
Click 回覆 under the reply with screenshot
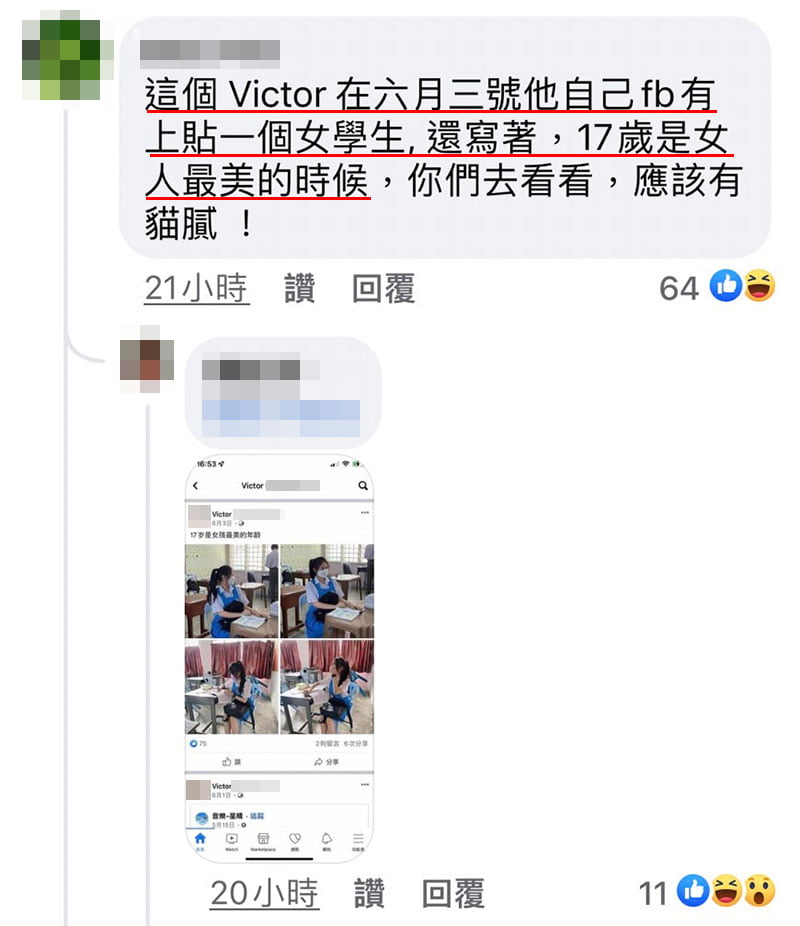[x=453, y=893]
